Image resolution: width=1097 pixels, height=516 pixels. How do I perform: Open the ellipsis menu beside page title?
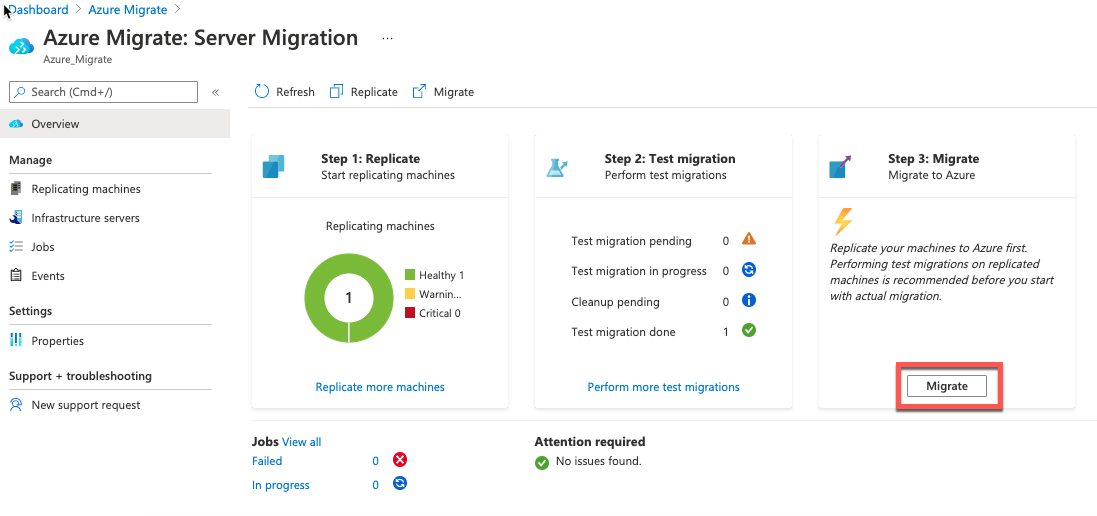pyautogui.click(x=388, y=38)
